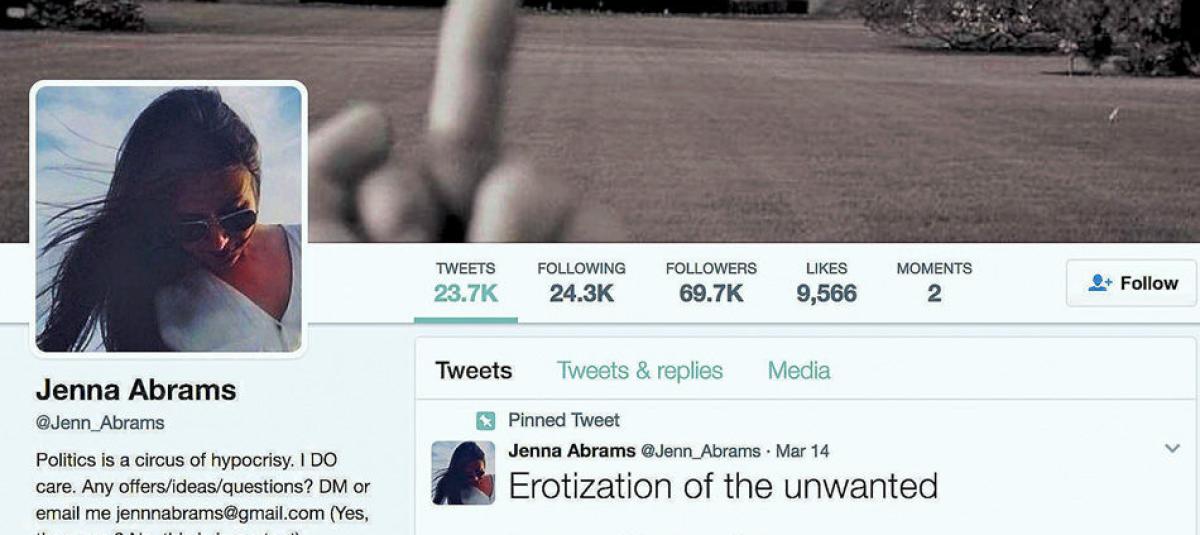The width and height of the screenshot is (1200, 535).
Task: Open the large Jenna Abrams profile photo
Action: point(168,218)
